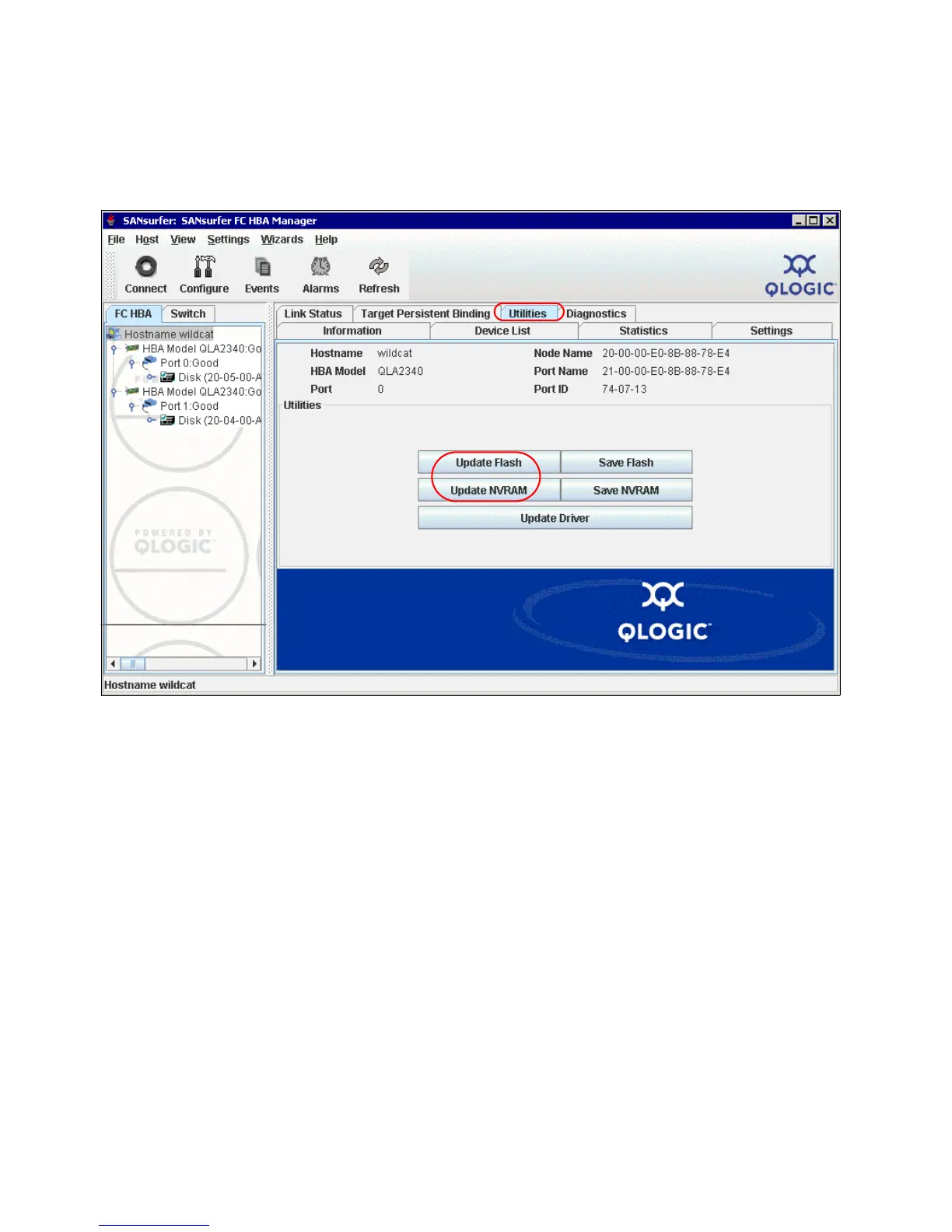The width and height of the screenshot is (952, 1232).
Task: Open the Information tab
Action: pyautogui.click(x=352, y=331)
